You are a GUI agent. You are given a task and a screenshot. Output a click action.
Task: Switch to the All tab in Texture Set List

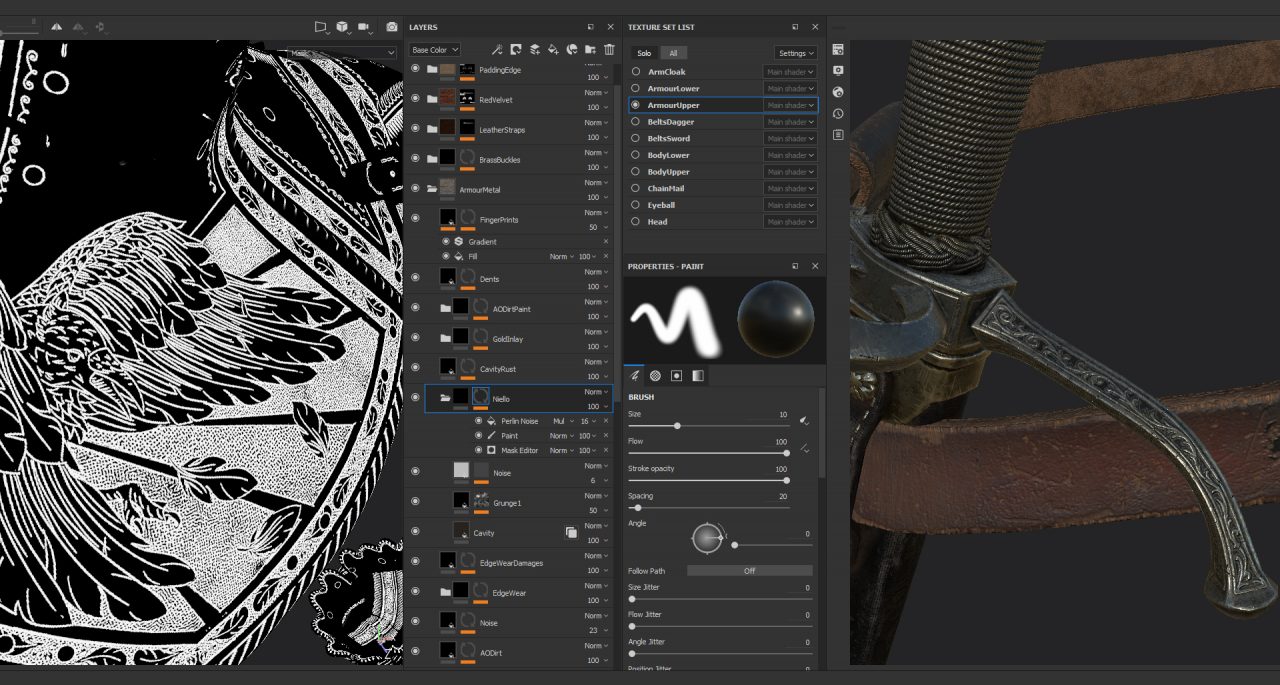click(x=672, y=53)
